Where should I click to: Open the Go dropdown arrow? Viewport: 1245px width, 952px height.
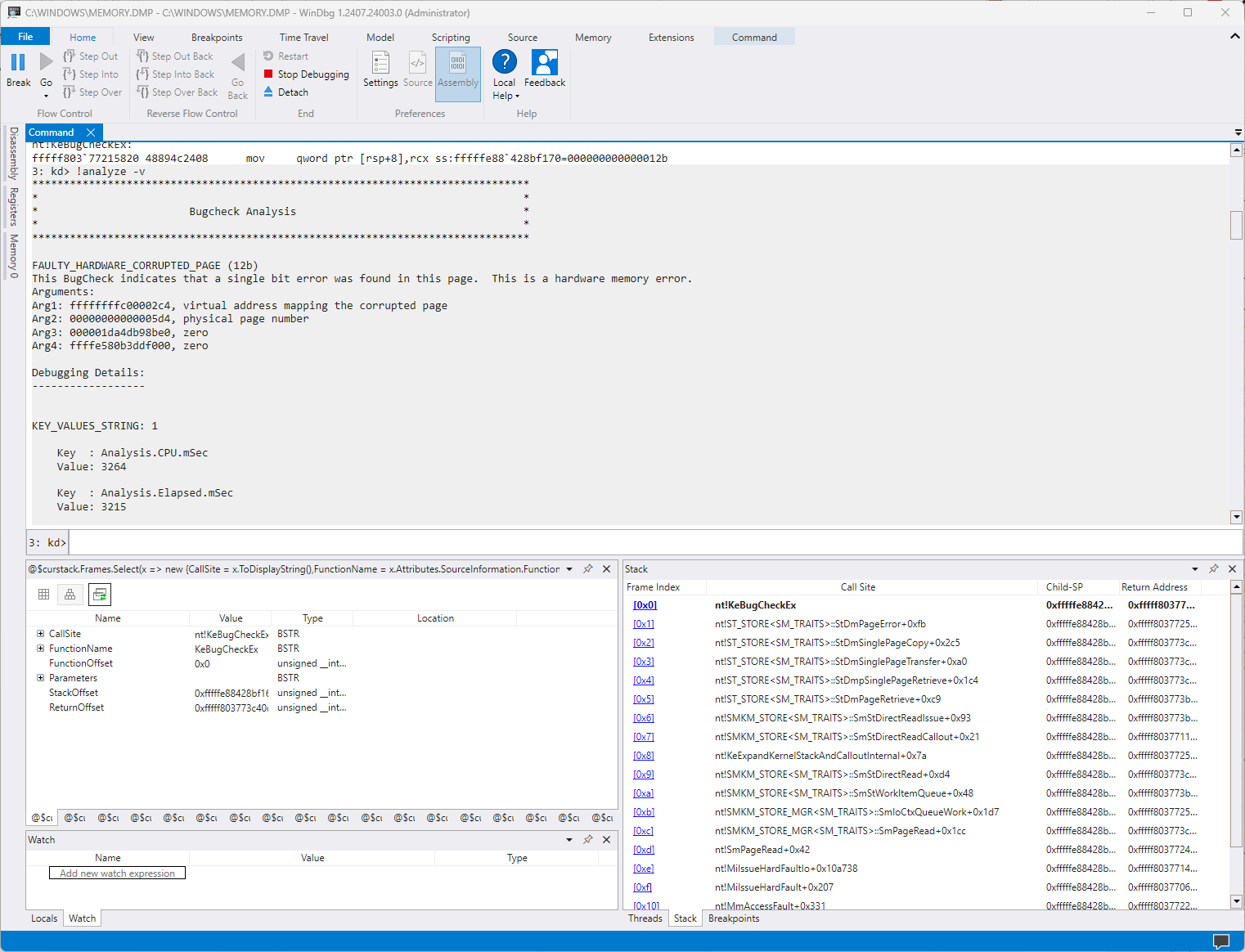pyautogui.click(x=47, y=96)
